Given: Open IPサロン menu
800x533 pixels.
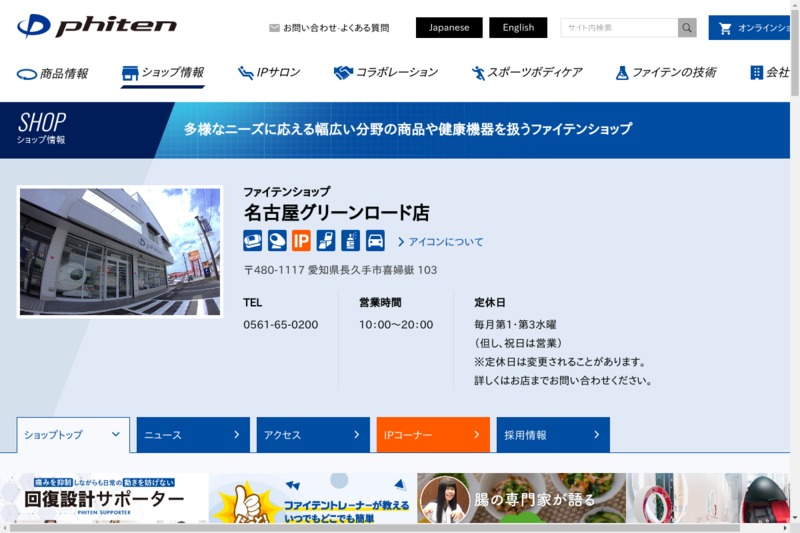Looking at the screenshot, I should [269, 73].
